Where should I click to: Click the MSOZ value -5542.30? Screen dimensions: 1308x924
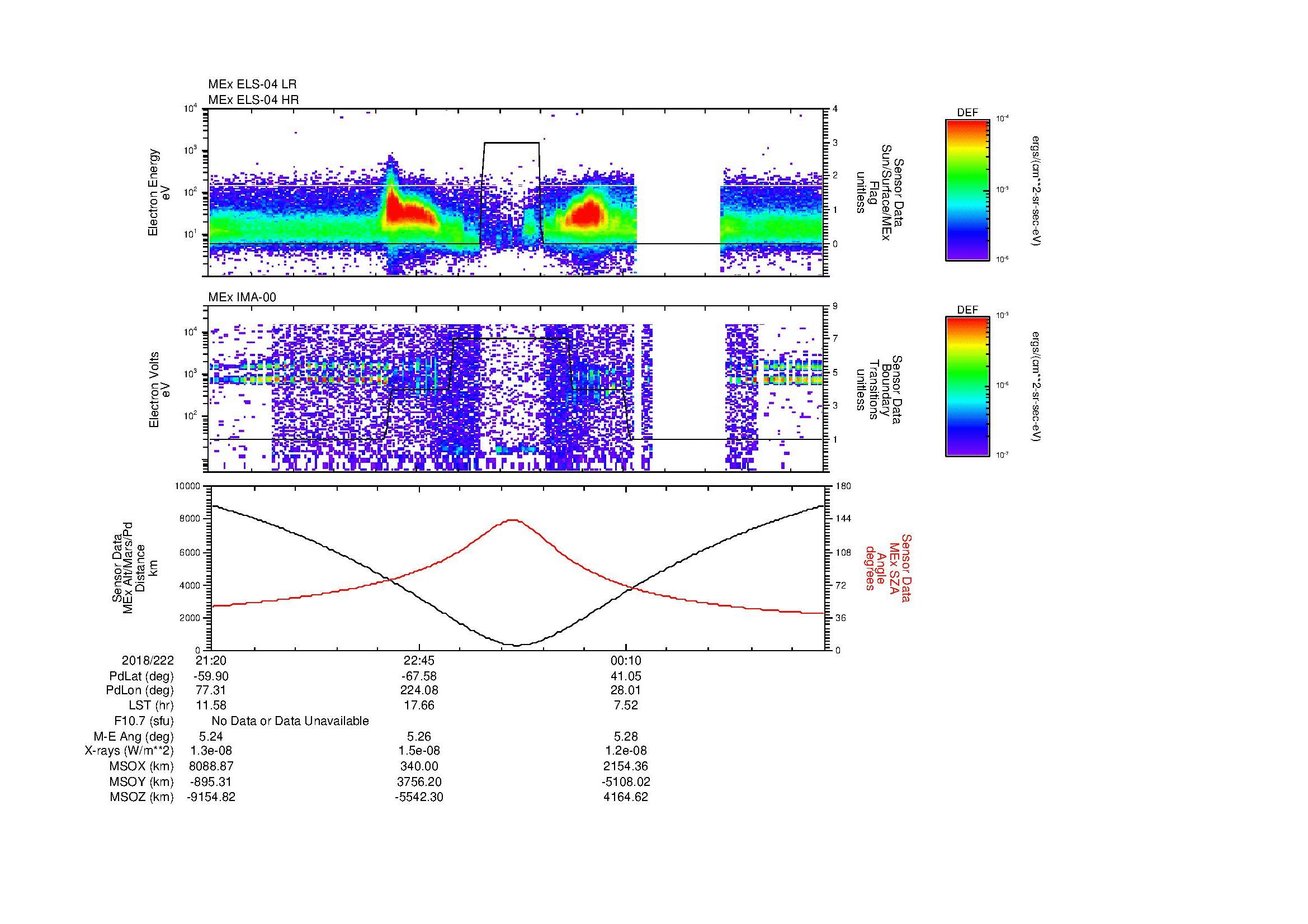[419, 797]
